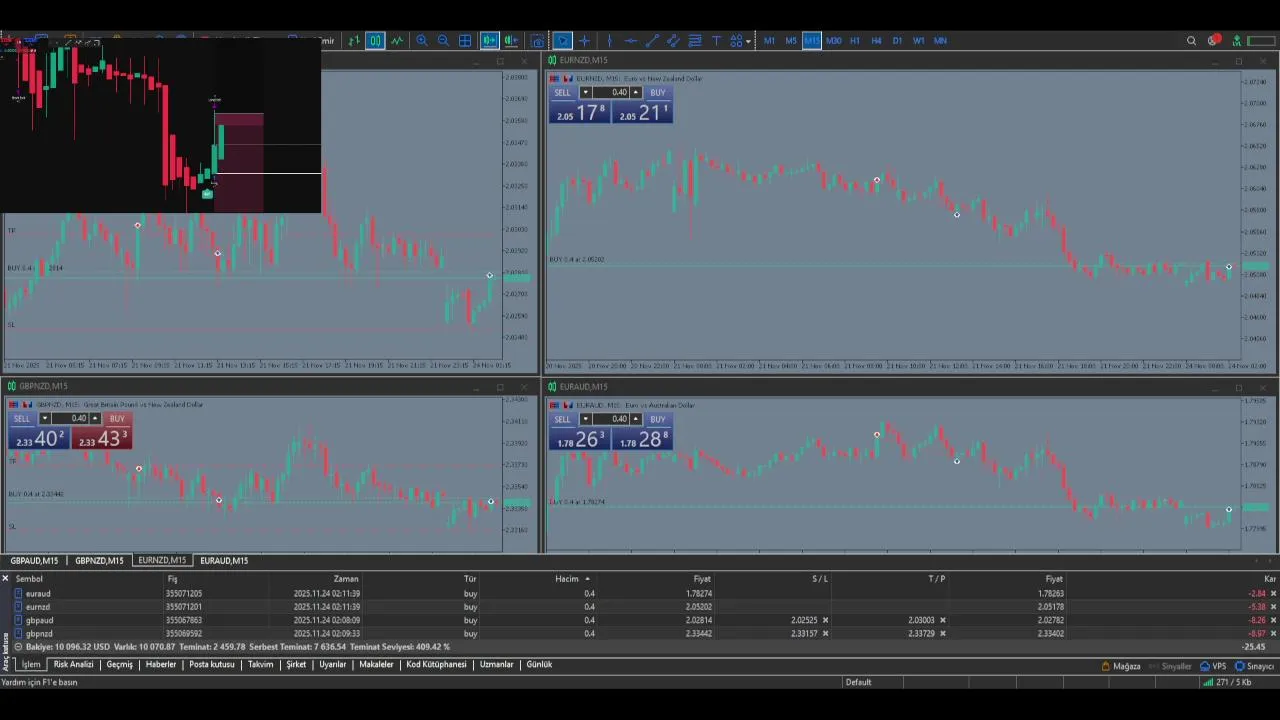This screenshot has height=720, width=1280.
Task: Switch to EURAUD,M15 chart tab
Action: coord(224,561)
